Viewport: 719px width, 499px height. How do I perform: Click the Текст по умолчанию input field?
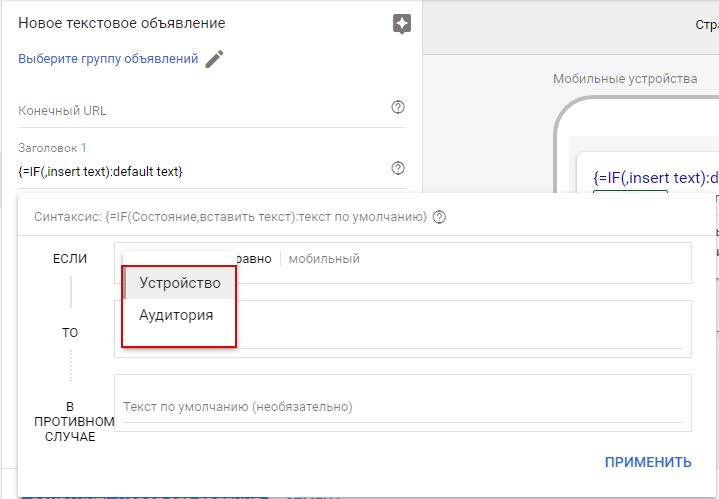tap(403, 407)
